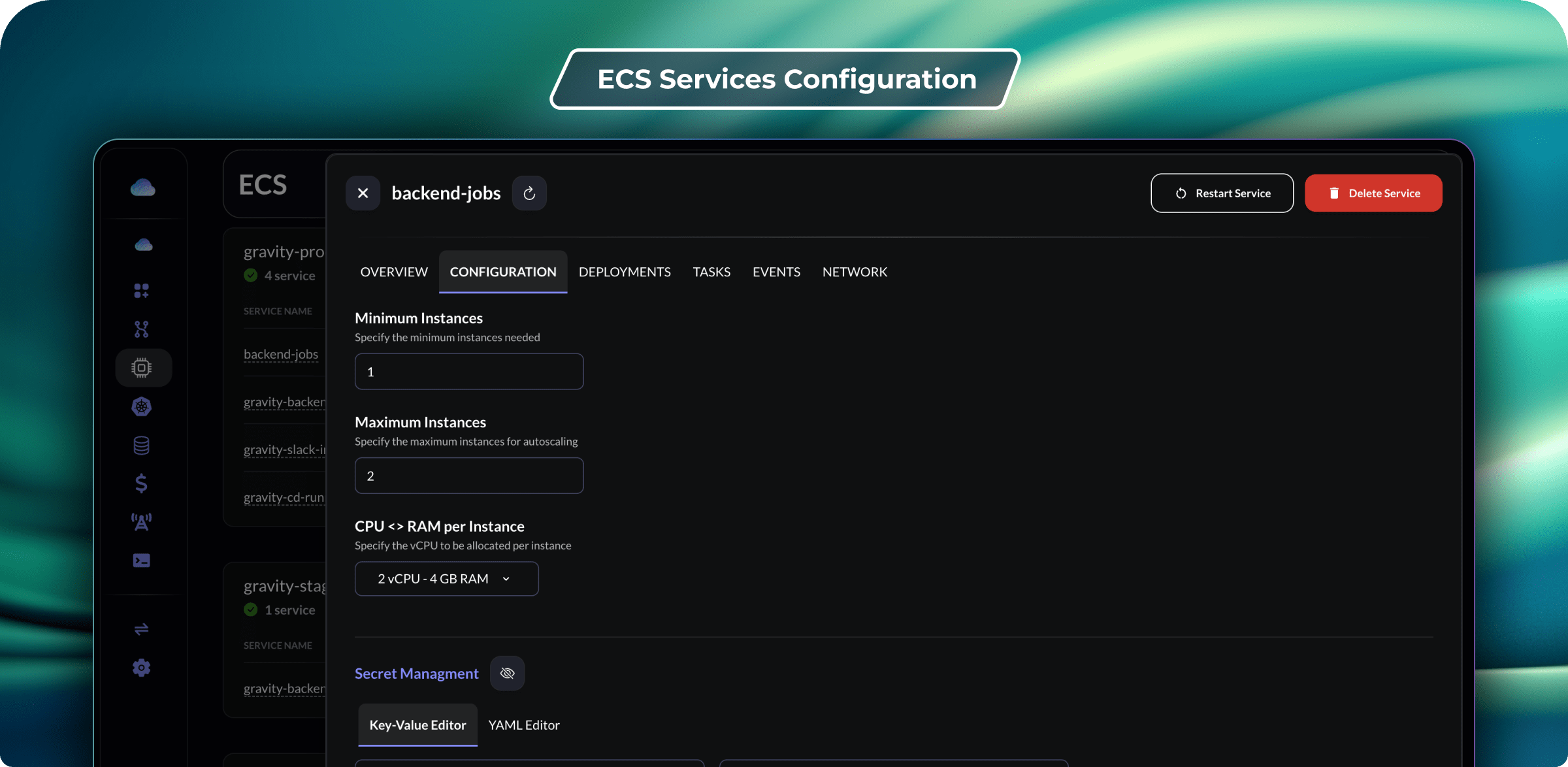
Task: Open the workflow nodes icon in the sidebar
Action: [x=141, y=329]
